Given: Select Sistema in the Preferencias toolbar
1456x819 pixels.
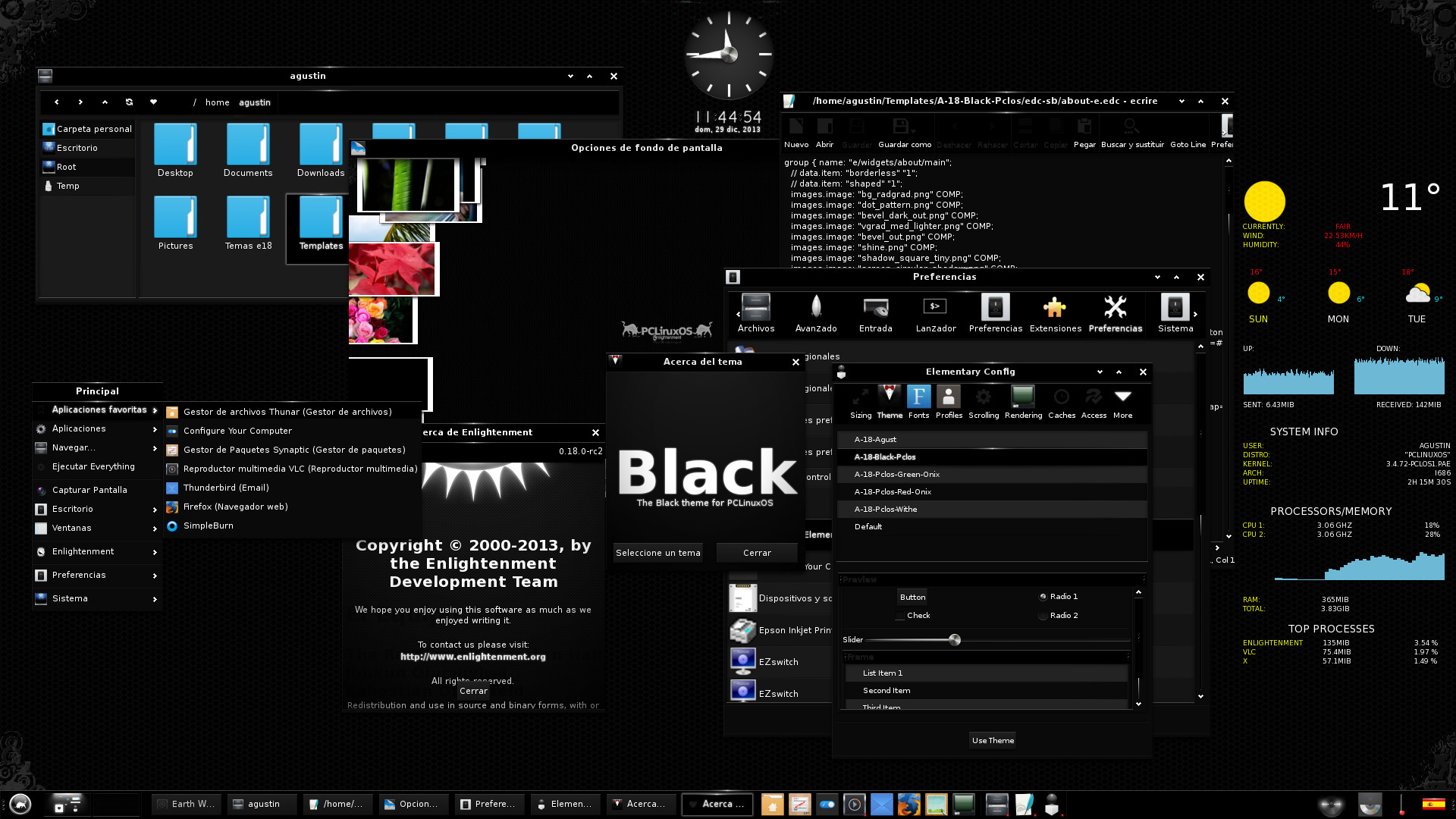Looking at the screenshot, I should [x=1175, y=313].
